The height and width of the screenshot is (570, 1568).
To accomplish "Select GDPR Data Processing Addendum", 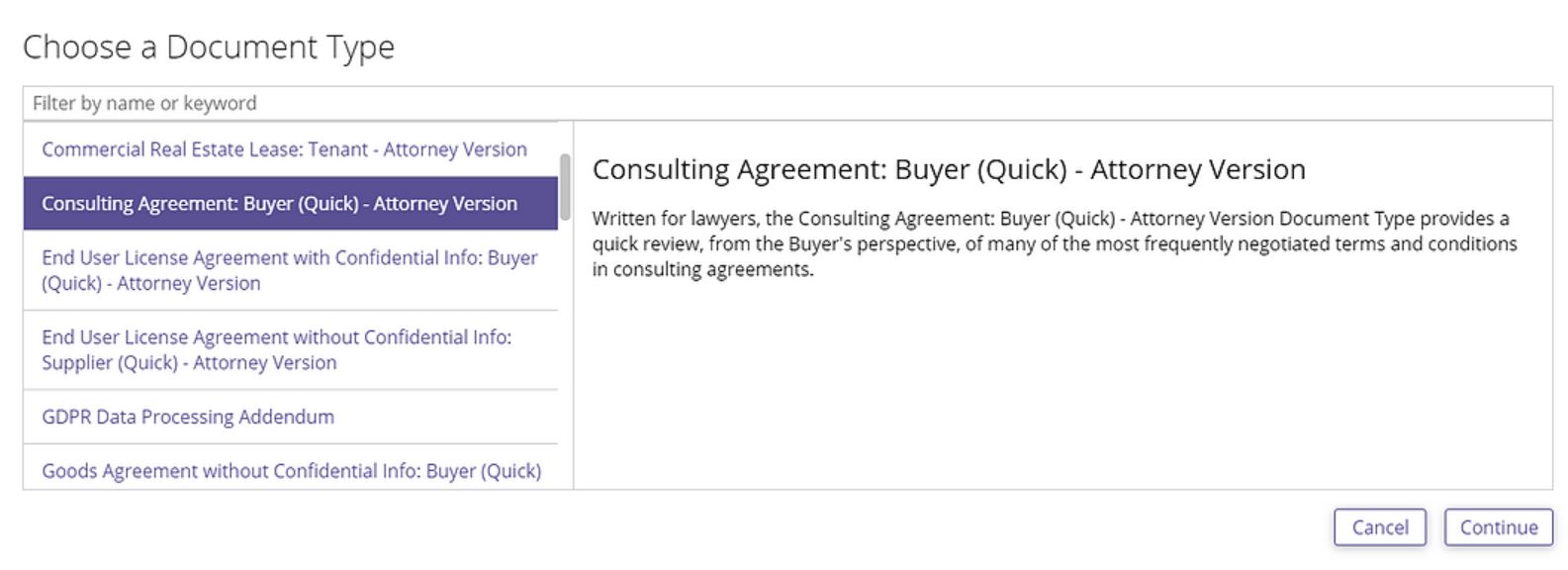I will [188, 417].
